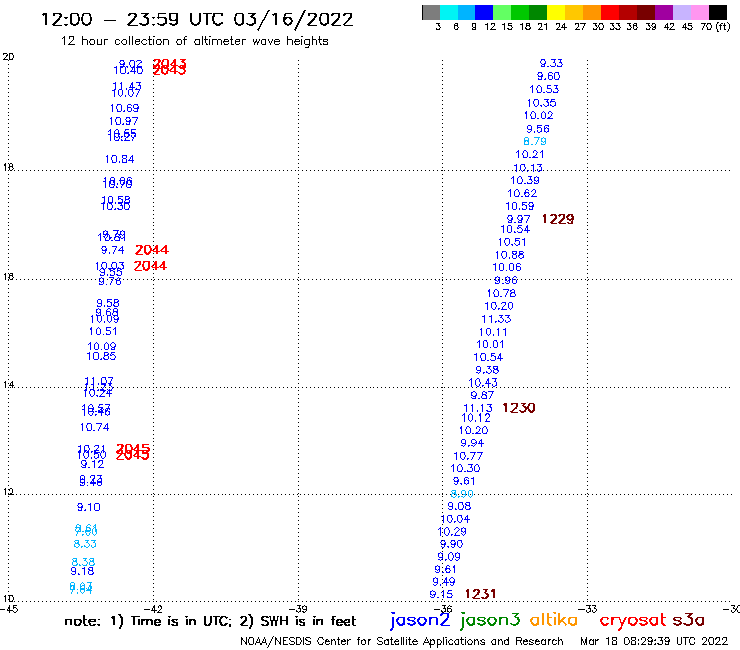
Task: Click the NOAA/NESDIS Center credit line
Action: tap(402, 642)
